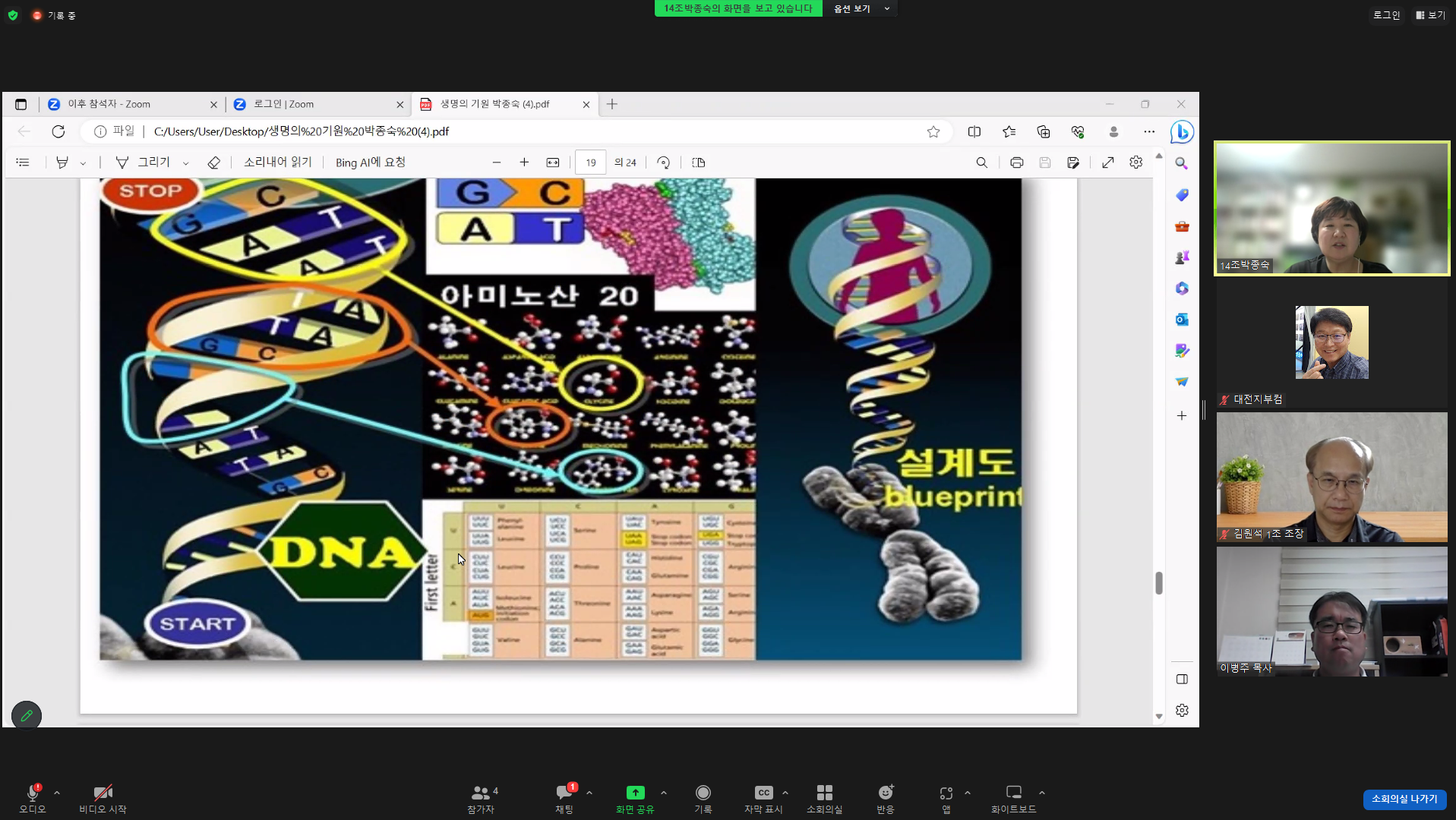Click the 로그인 button at top right

(1386, 15)
